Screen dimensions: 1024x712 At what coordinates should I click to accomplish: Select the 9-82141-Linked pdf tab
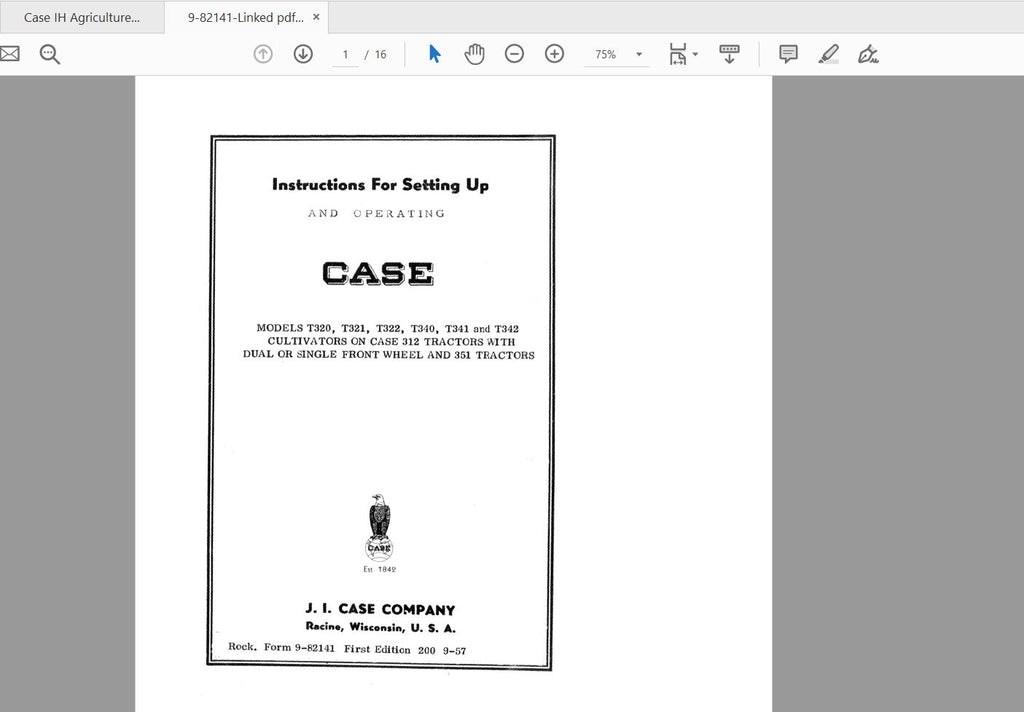point(247,17)
